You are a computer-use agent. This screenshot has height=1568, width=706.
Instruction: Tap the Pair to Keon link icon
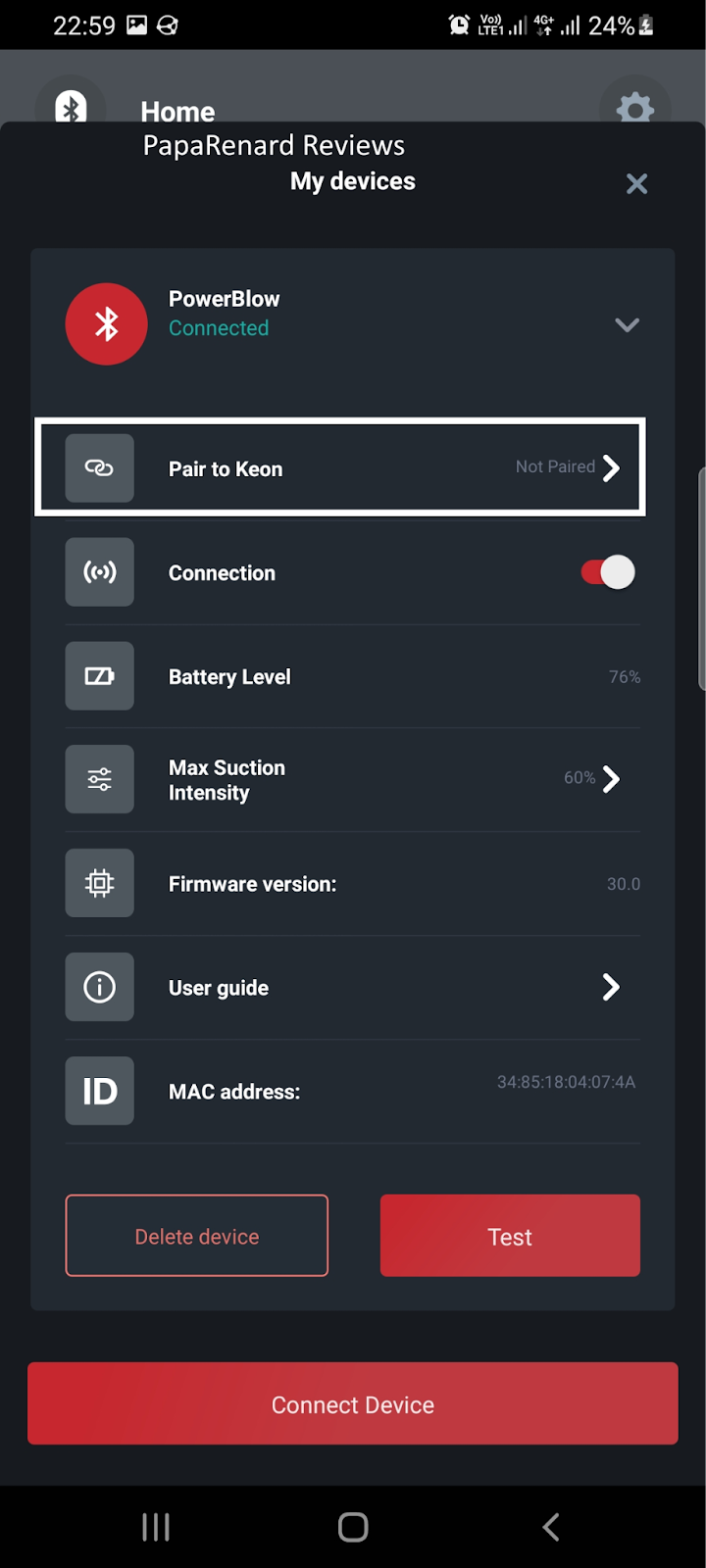pyautogui.click(x=99, y=468)
